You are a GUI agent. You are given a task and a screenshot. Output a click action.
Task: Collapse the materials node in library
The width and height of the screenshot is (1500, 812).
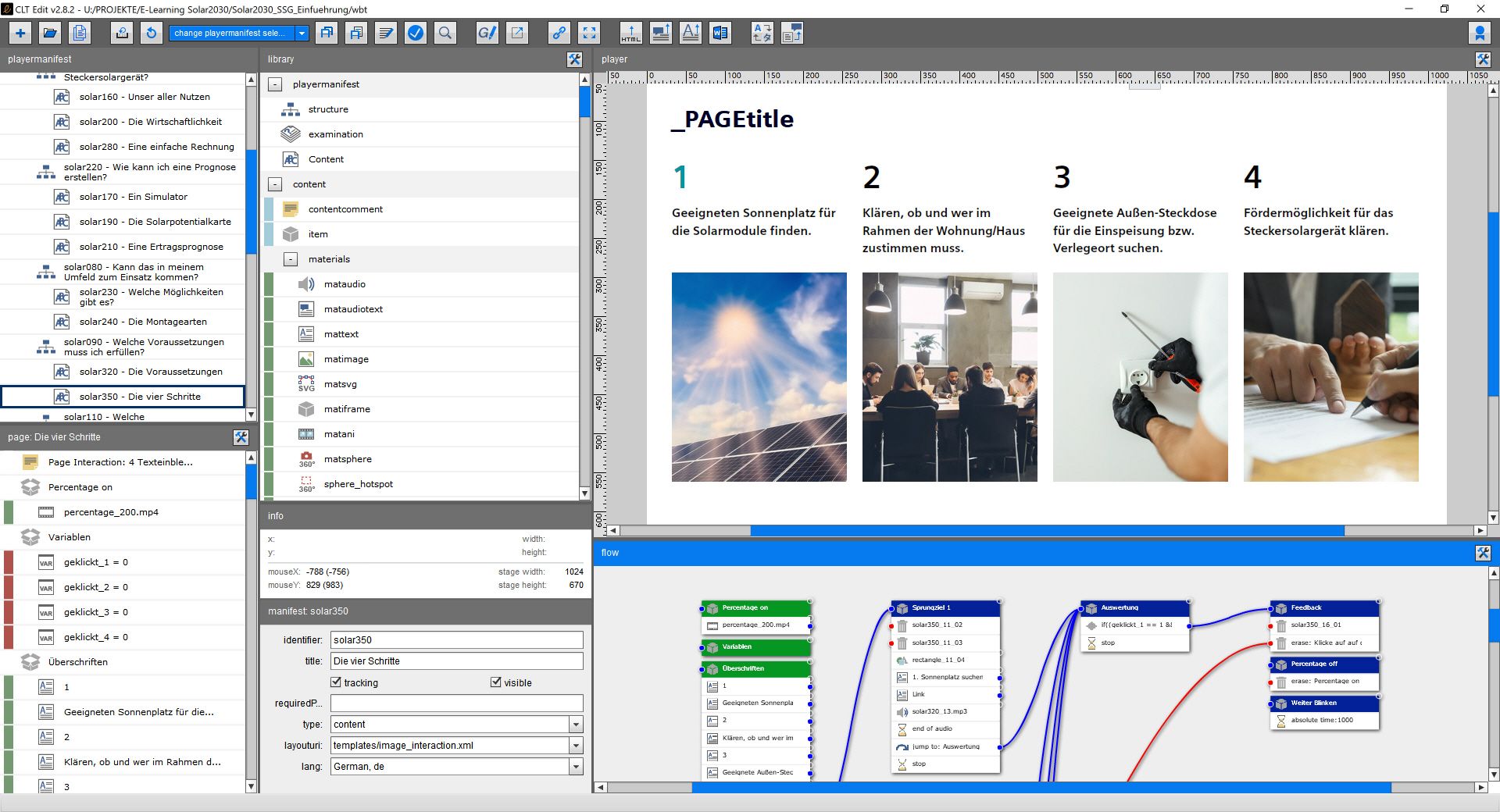tap(291, 259)
